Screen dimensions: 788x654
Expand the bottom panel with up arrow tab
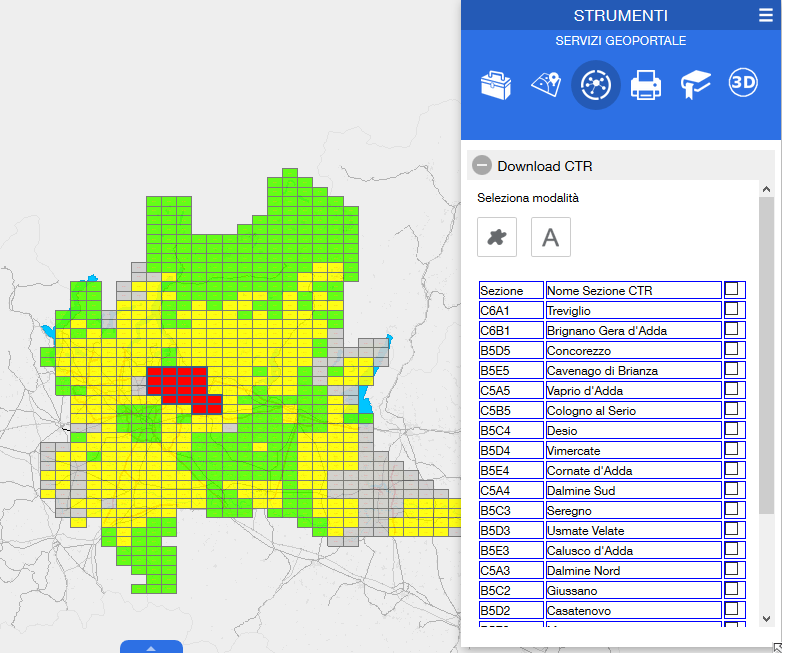point(151,647)
